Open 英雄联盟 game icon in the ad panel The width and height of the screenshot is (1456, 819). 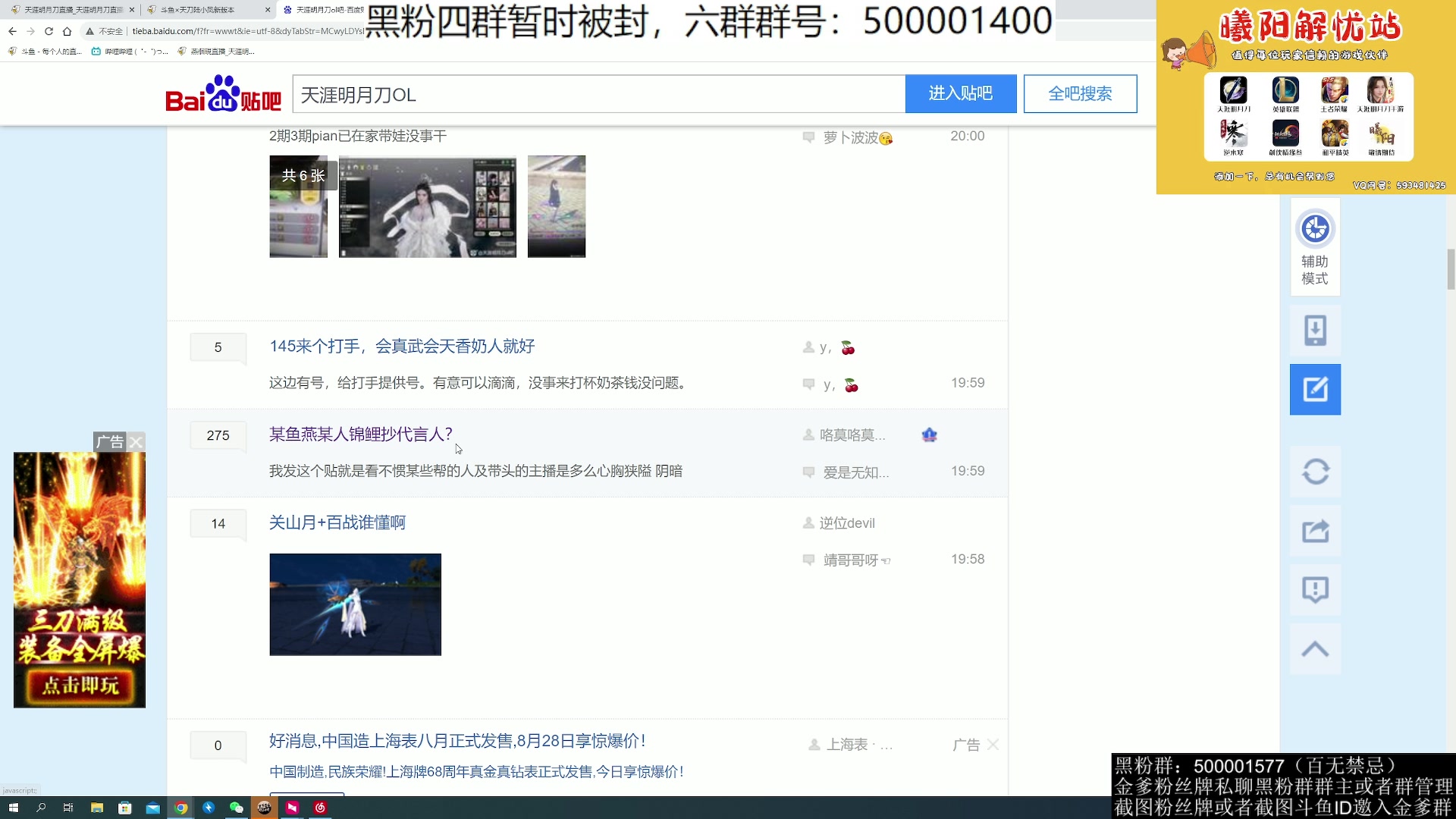coord(1285,91)
